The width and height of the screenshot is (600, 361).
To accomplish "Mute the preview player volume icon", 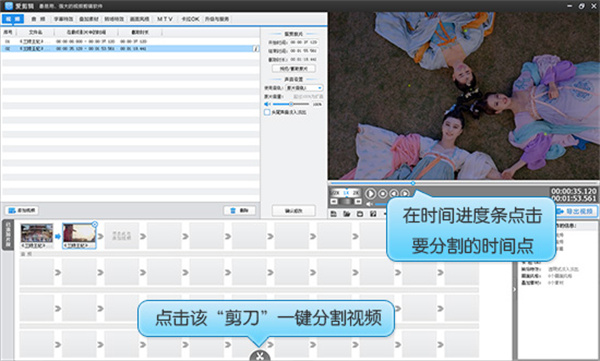I will click(x=369, y=204).
